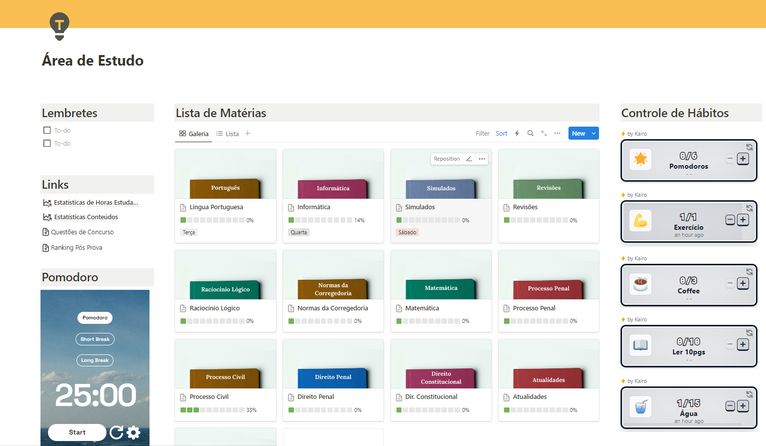Increase Exercício count with plus button
766x446 pixels.
click(x=743, y=220)
